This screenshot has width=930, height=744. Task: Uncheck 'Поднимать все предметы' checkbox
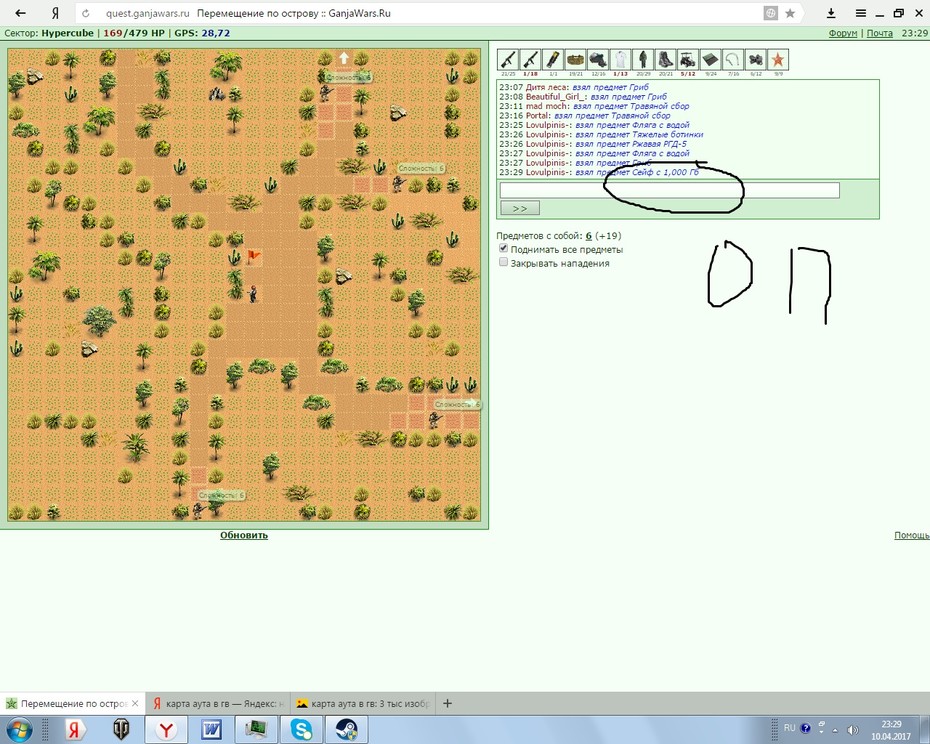[x=504, y=249]
